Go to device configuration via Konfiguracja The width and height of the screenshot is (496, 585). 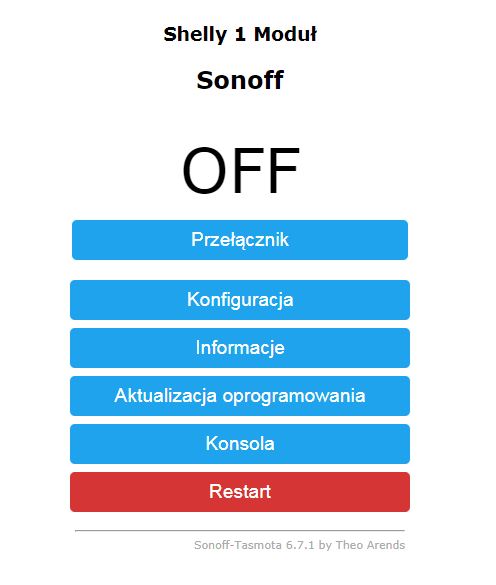[240, 300]
